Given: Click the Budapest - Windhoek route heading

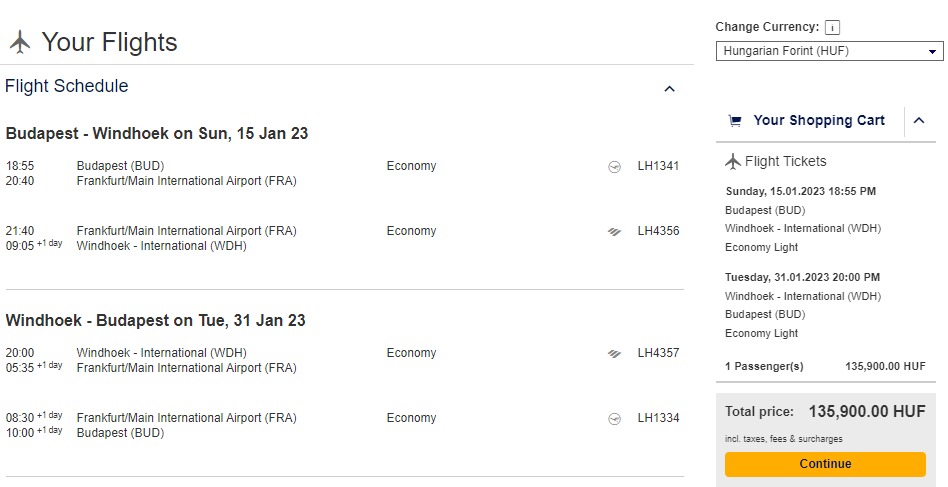Looking at the screenshot, I should pyautogui.click(x=157, y=134).
